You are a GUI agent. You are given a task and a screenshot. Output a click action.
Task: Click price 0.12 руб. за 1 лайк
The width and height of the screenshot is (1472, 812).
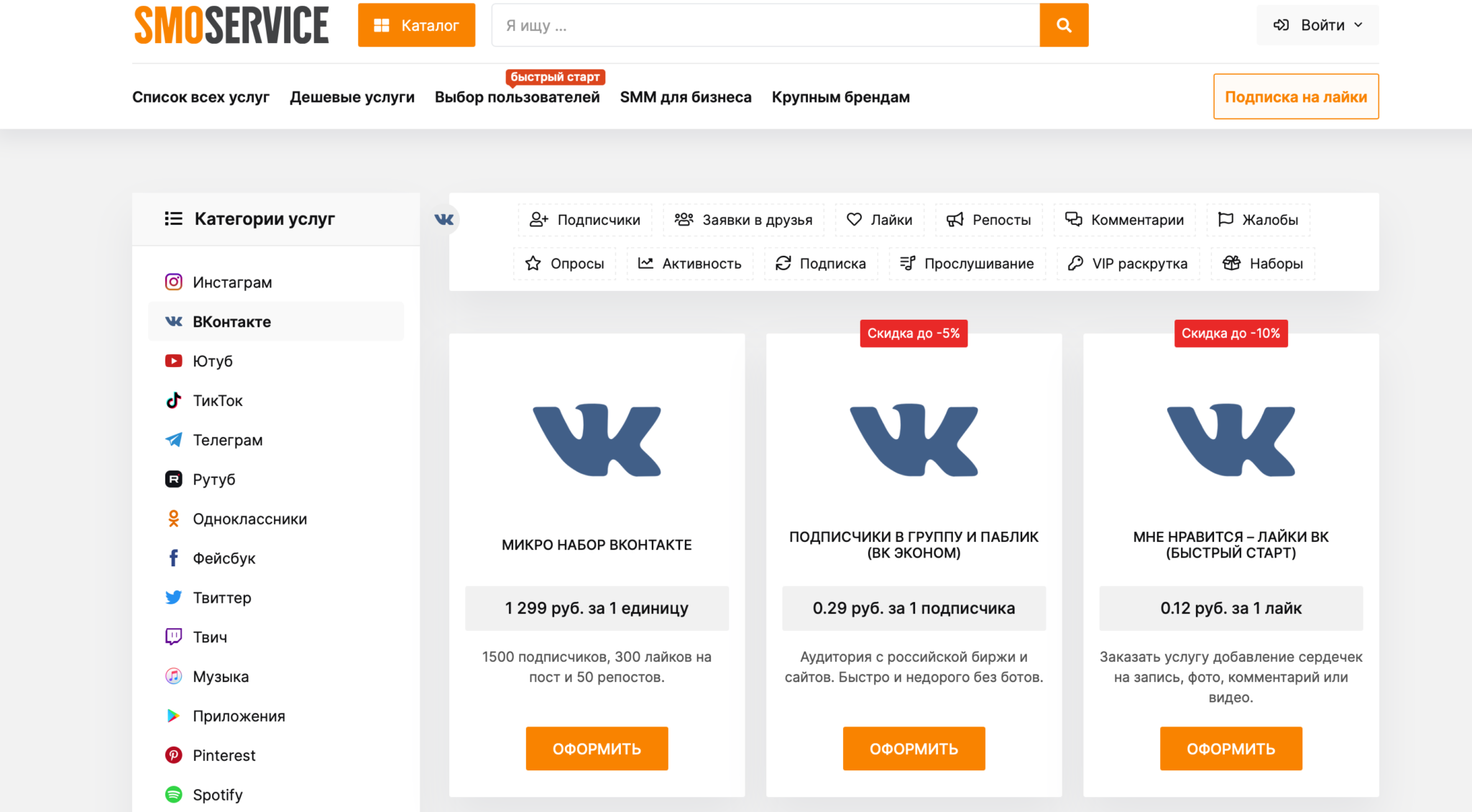coord(1230,609)
